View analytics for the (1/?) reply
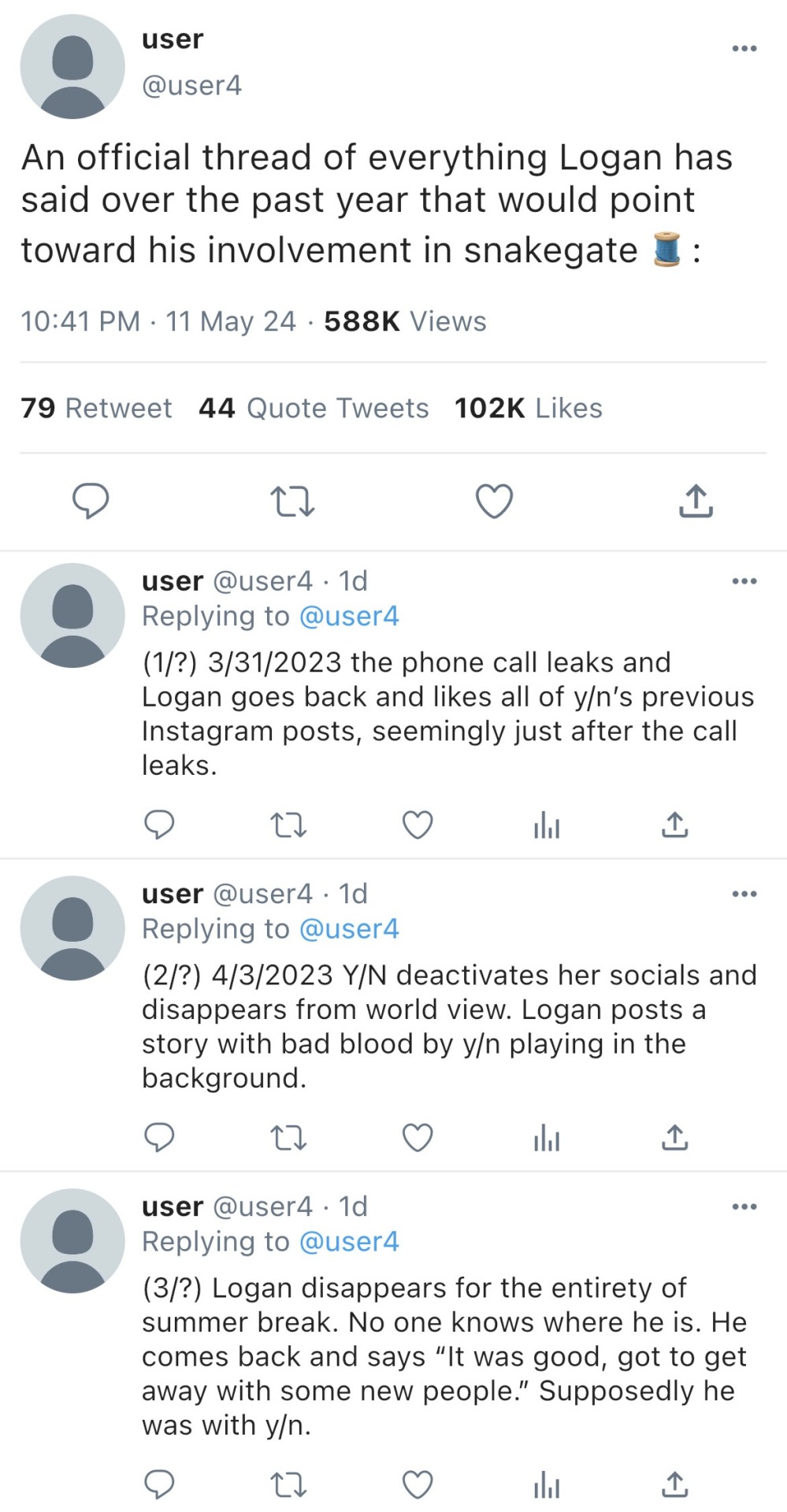The image size is (787, 1512). point(547,826)
